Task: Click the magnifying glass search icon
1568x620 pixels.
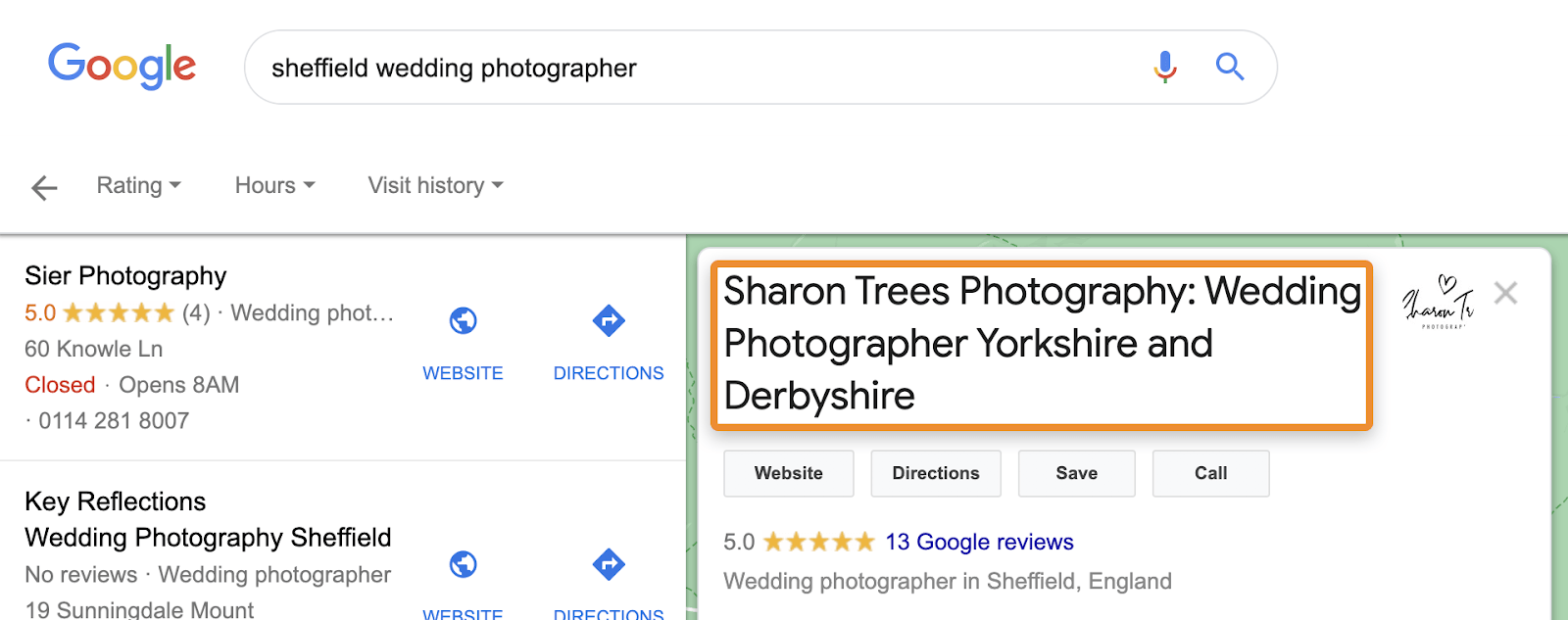Action: coord(1229,67)
